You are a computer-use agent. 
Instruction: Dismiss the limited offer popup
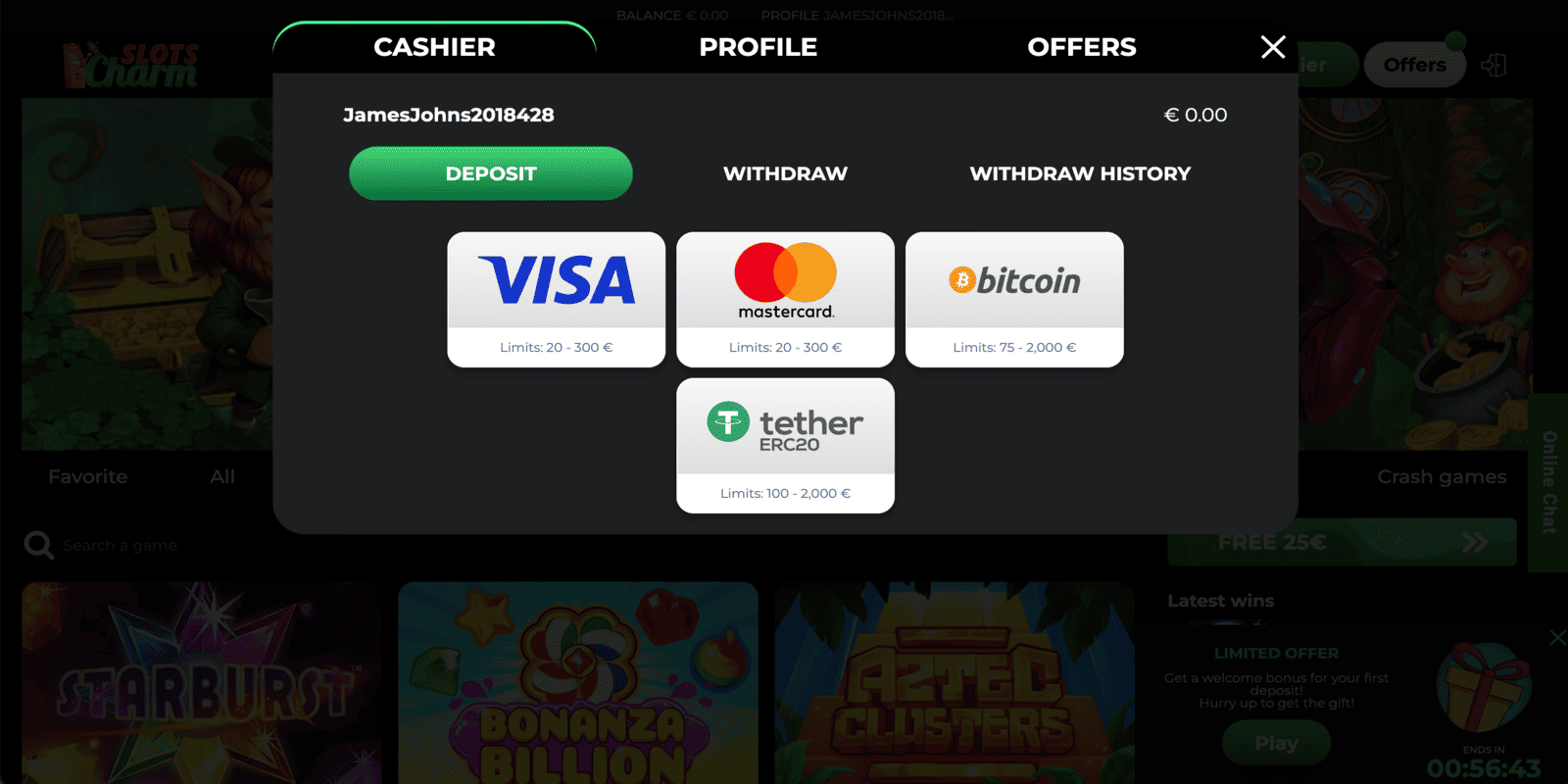pyautogui.click(x=1557, y=638)
